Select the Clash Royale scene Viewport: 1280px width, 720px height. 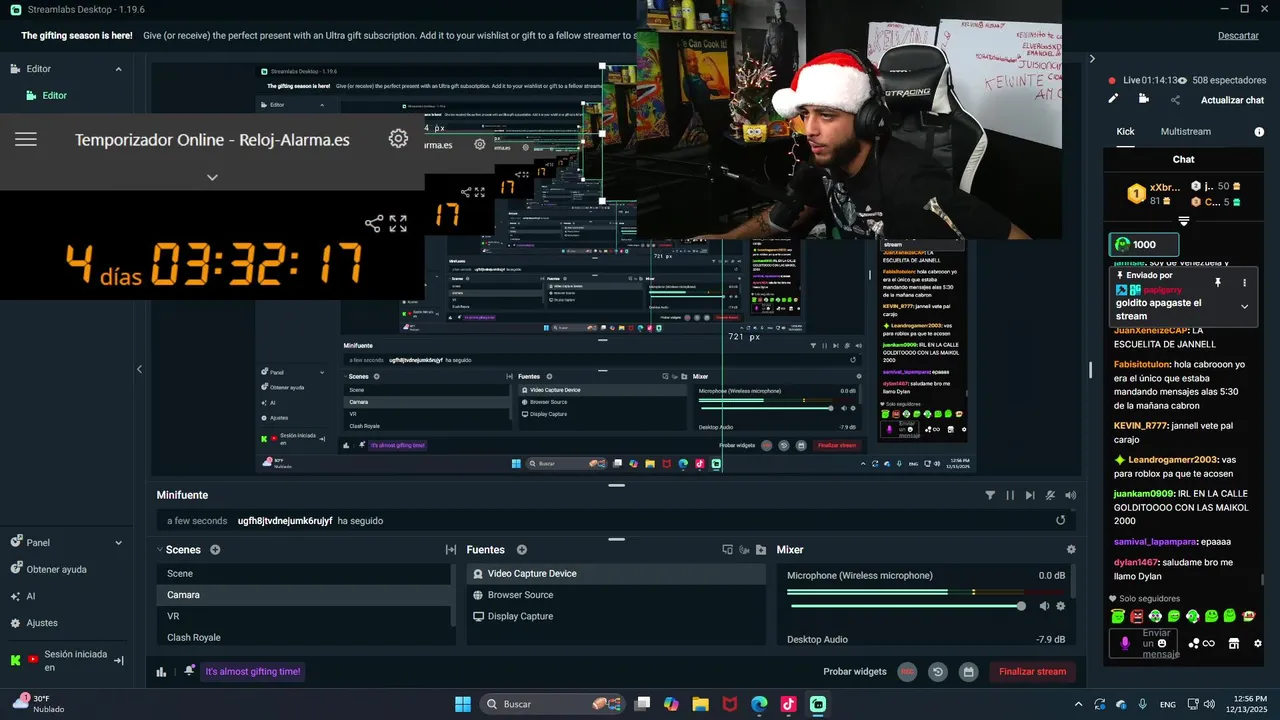coord(304,637)
